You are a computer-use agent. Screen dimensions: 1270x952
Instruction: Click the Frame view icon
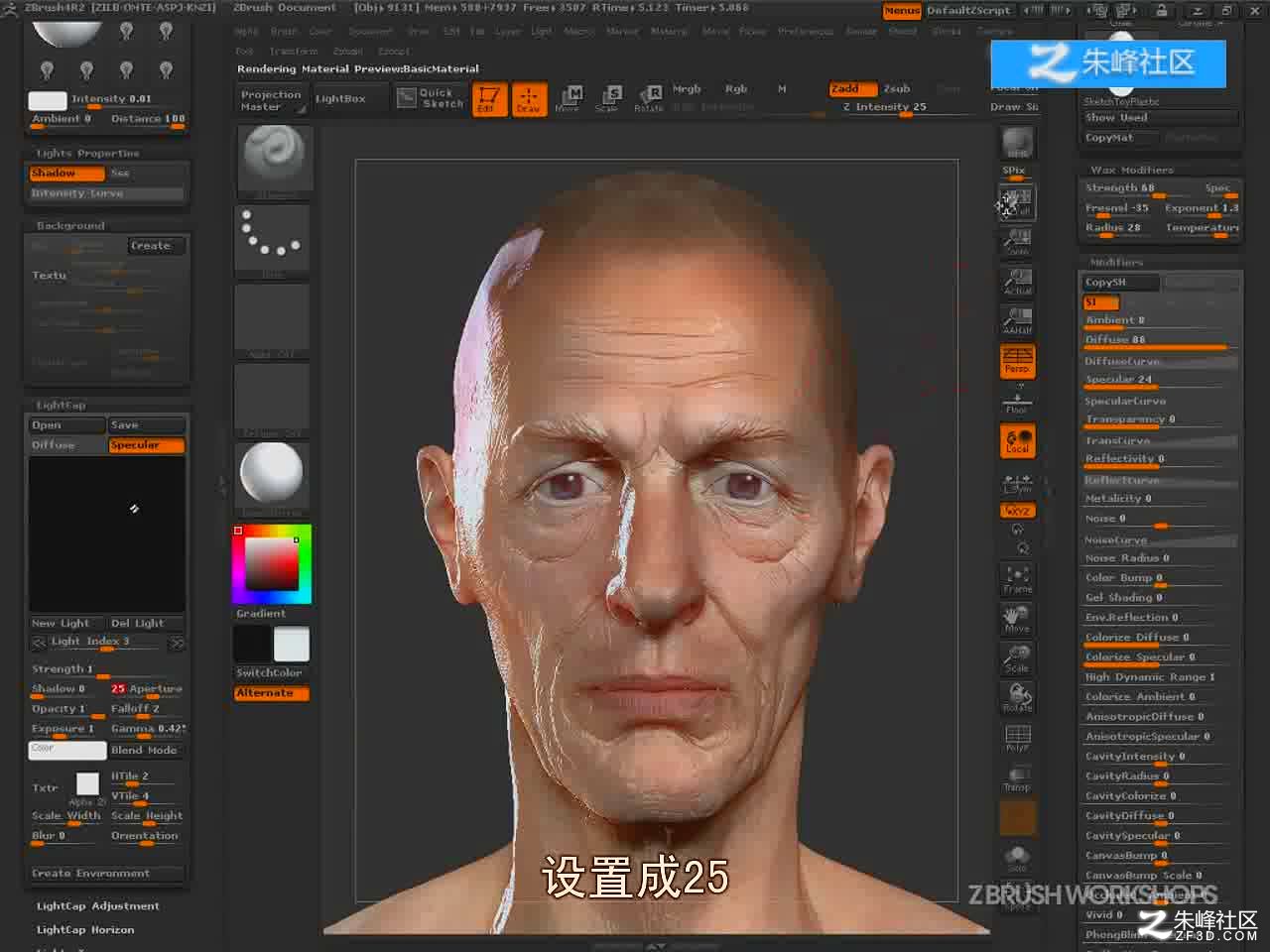pyautogui.click(x=1017, y=578)
